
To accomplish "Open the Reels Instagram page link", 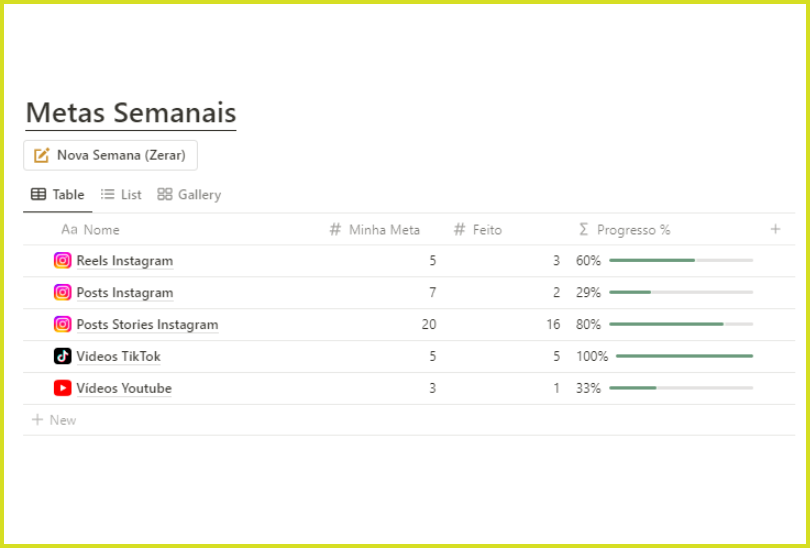I will click(125, 261).
